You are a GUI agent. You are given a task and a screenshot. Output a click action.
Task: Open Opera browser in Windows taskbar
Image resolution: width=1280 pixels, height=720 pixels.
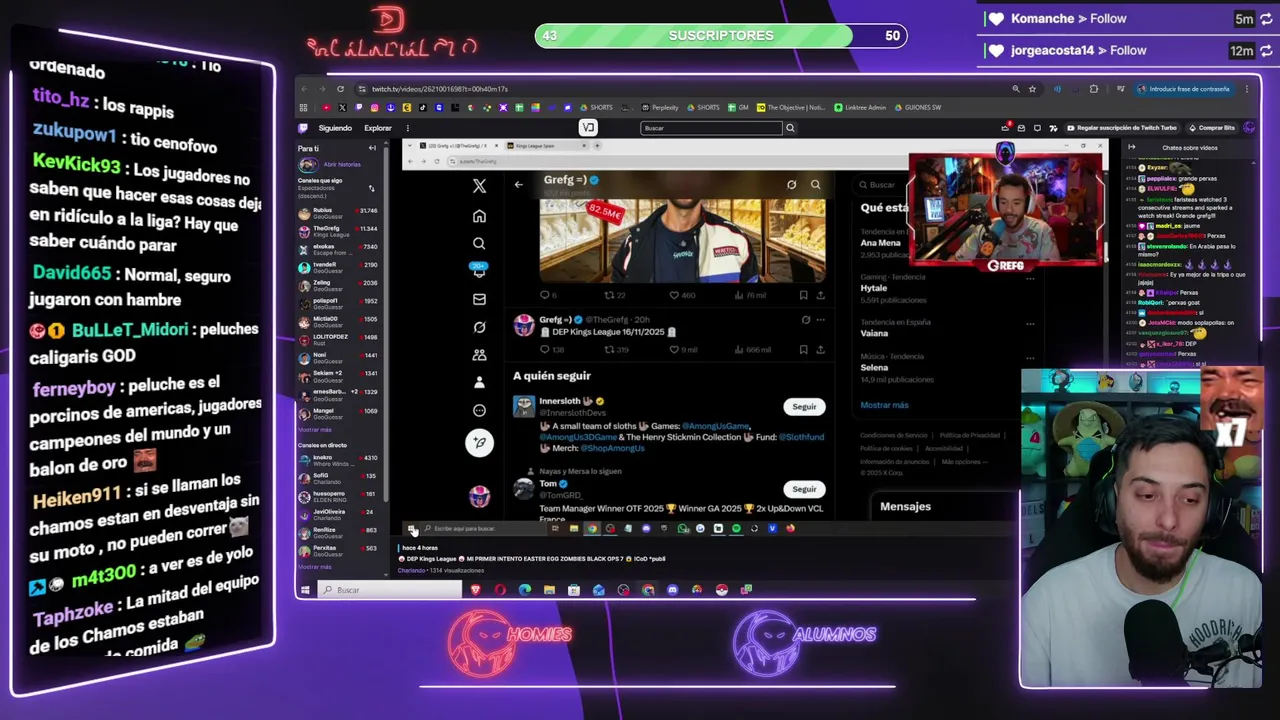pyautogui.click(x=500, y=590)
